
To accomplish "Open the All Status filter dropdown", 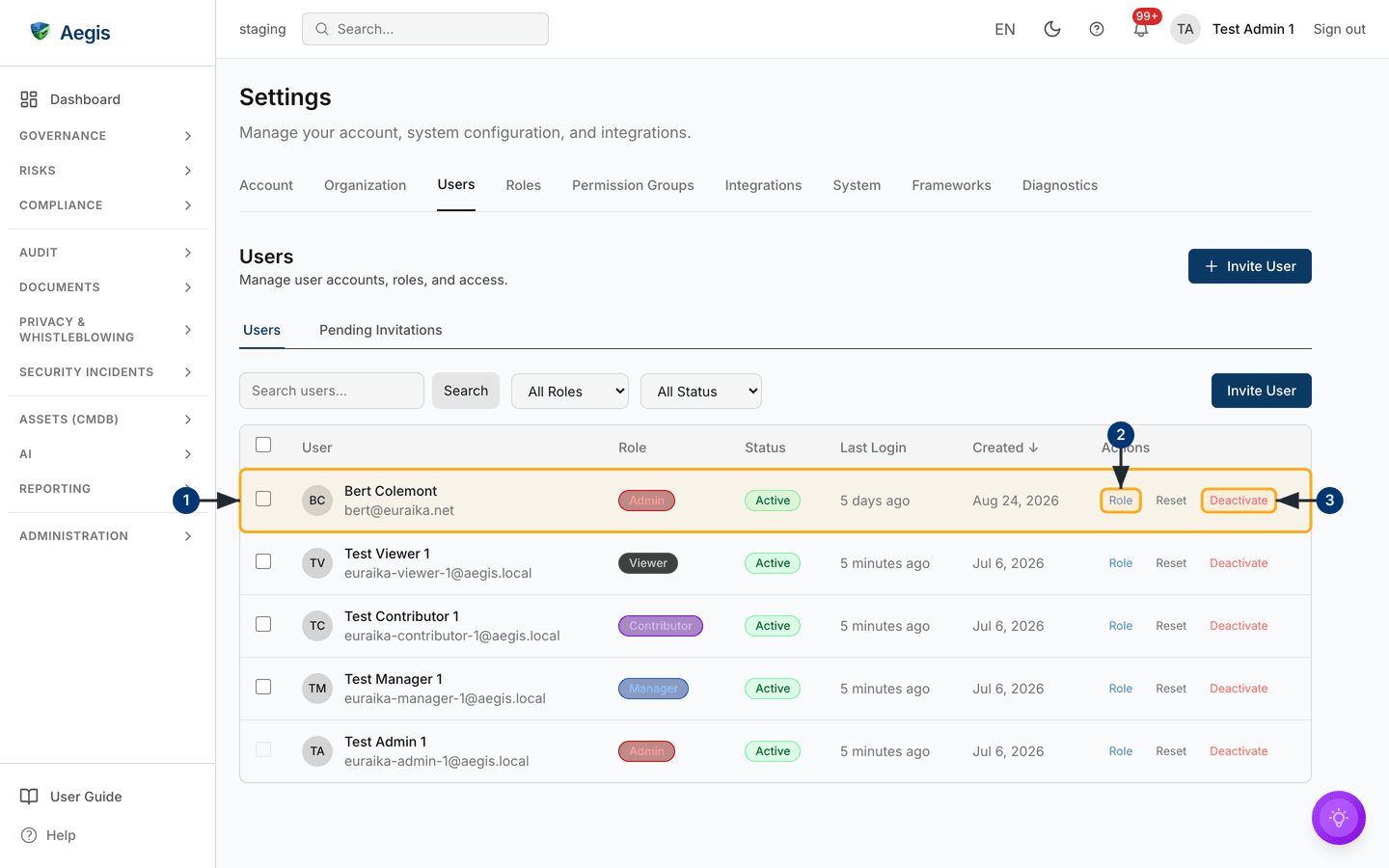I will point(701,392).
